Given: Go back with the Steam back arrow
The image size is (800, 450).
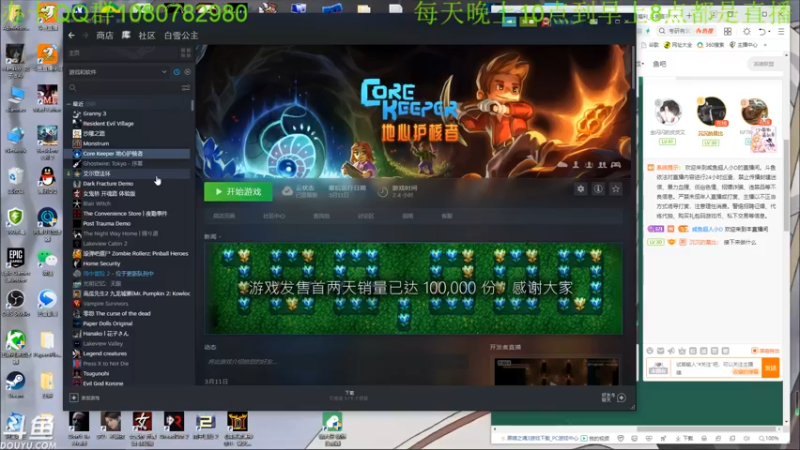Looking at the screenshot, I should pos(71,35).
